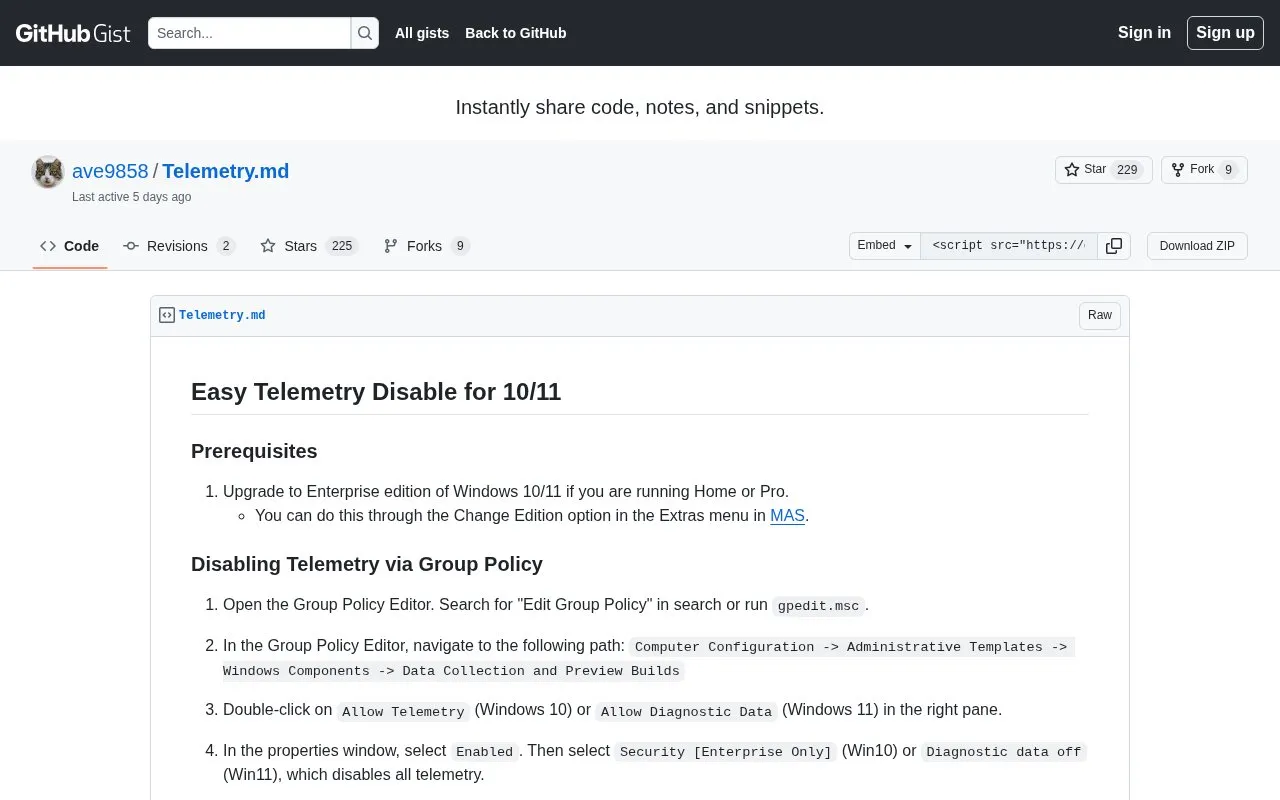Select the Allow Diagnostic Data code text

[686, 712]
